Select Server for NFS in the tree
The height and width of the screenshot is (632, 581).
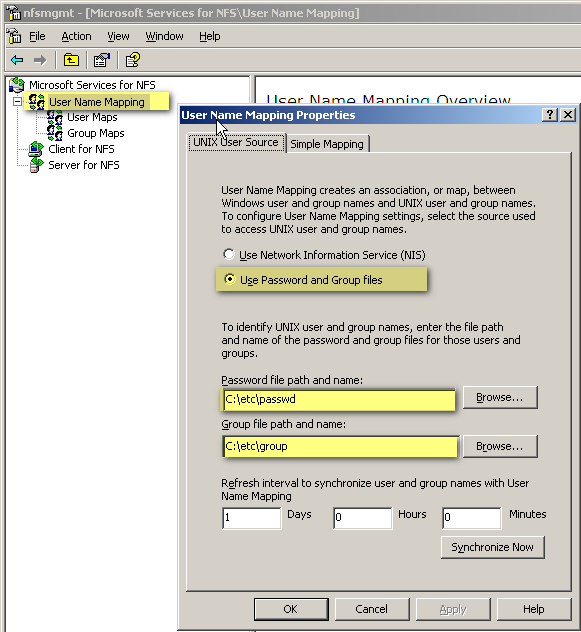(84, 165)
